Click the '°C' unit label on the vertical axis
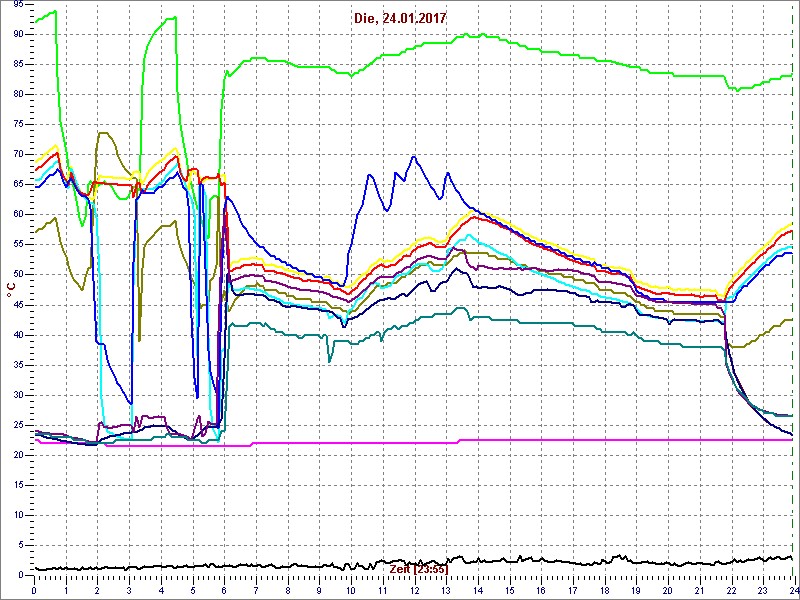The height and width of the screenshot is (600, 800). 10,291
